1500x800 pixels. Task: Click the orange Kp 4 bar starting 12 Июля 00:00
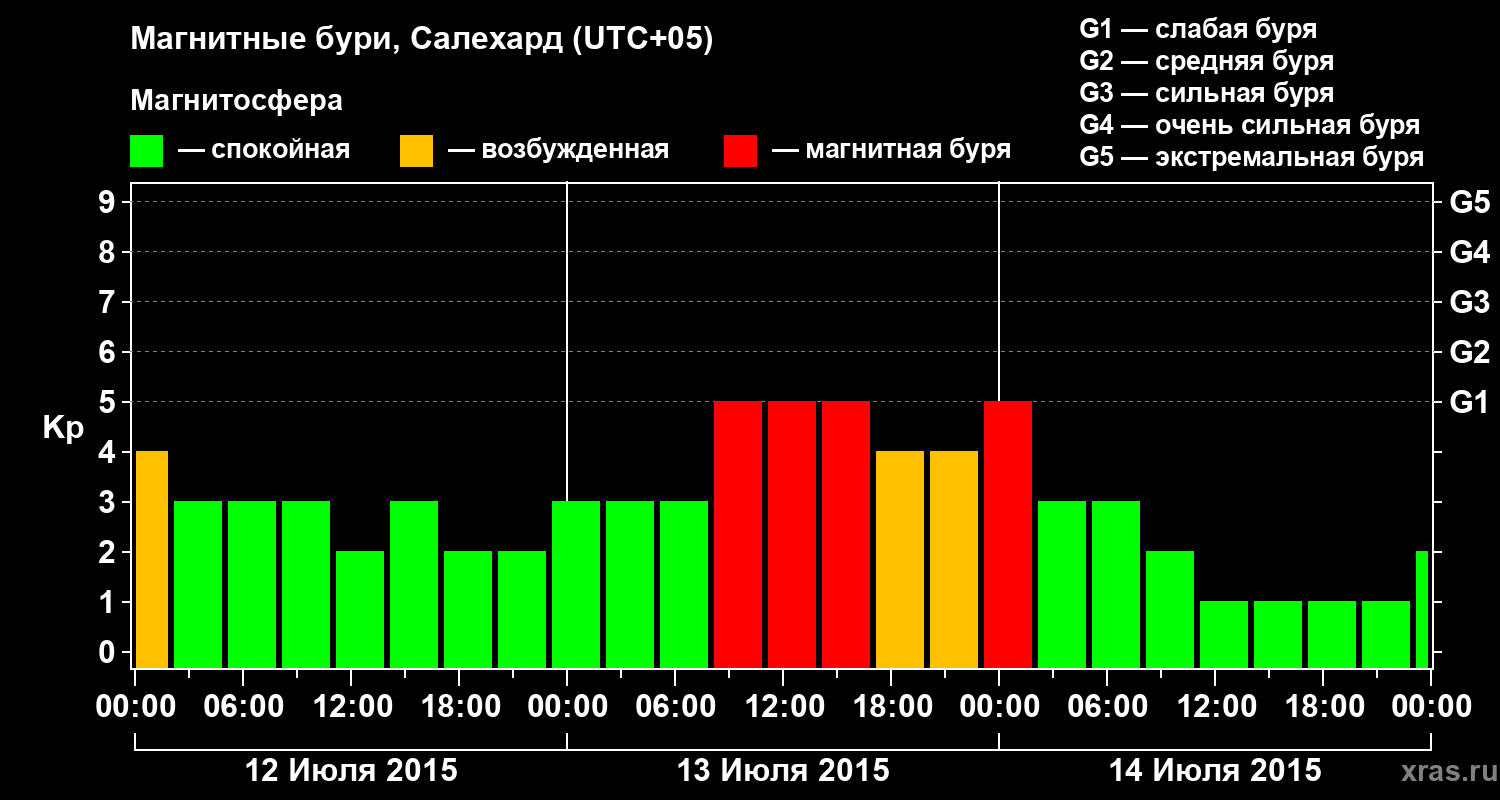[x=151, y=559]
